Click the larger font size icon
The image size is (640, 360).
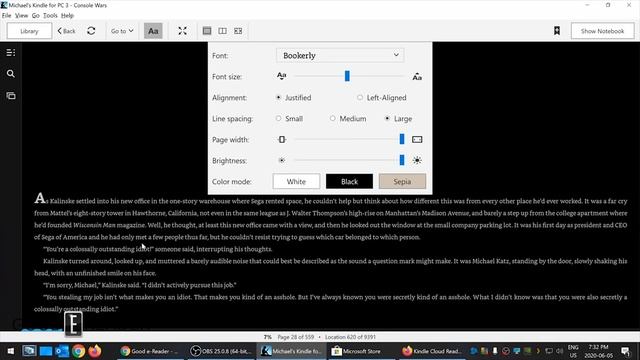pos(417,76)
